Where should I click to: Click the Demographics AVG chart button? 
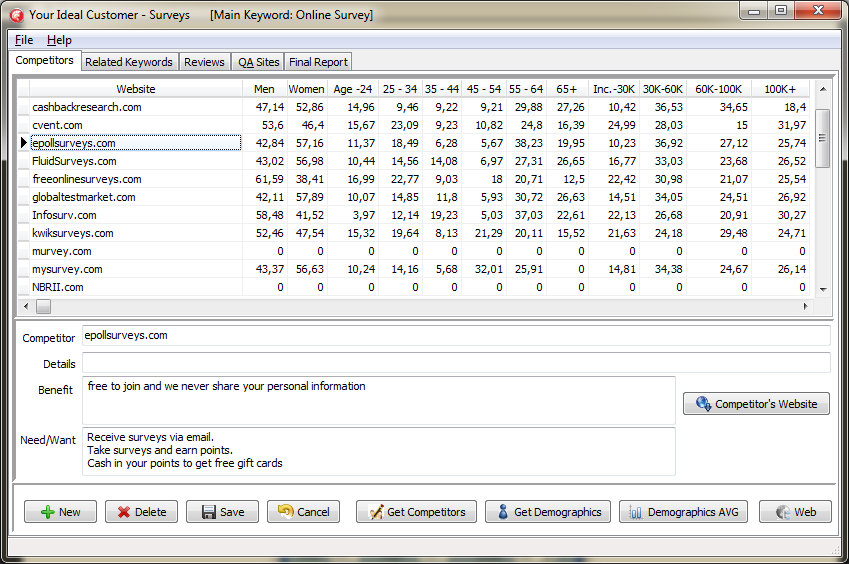pyautogui.click(x=684, y=511)
